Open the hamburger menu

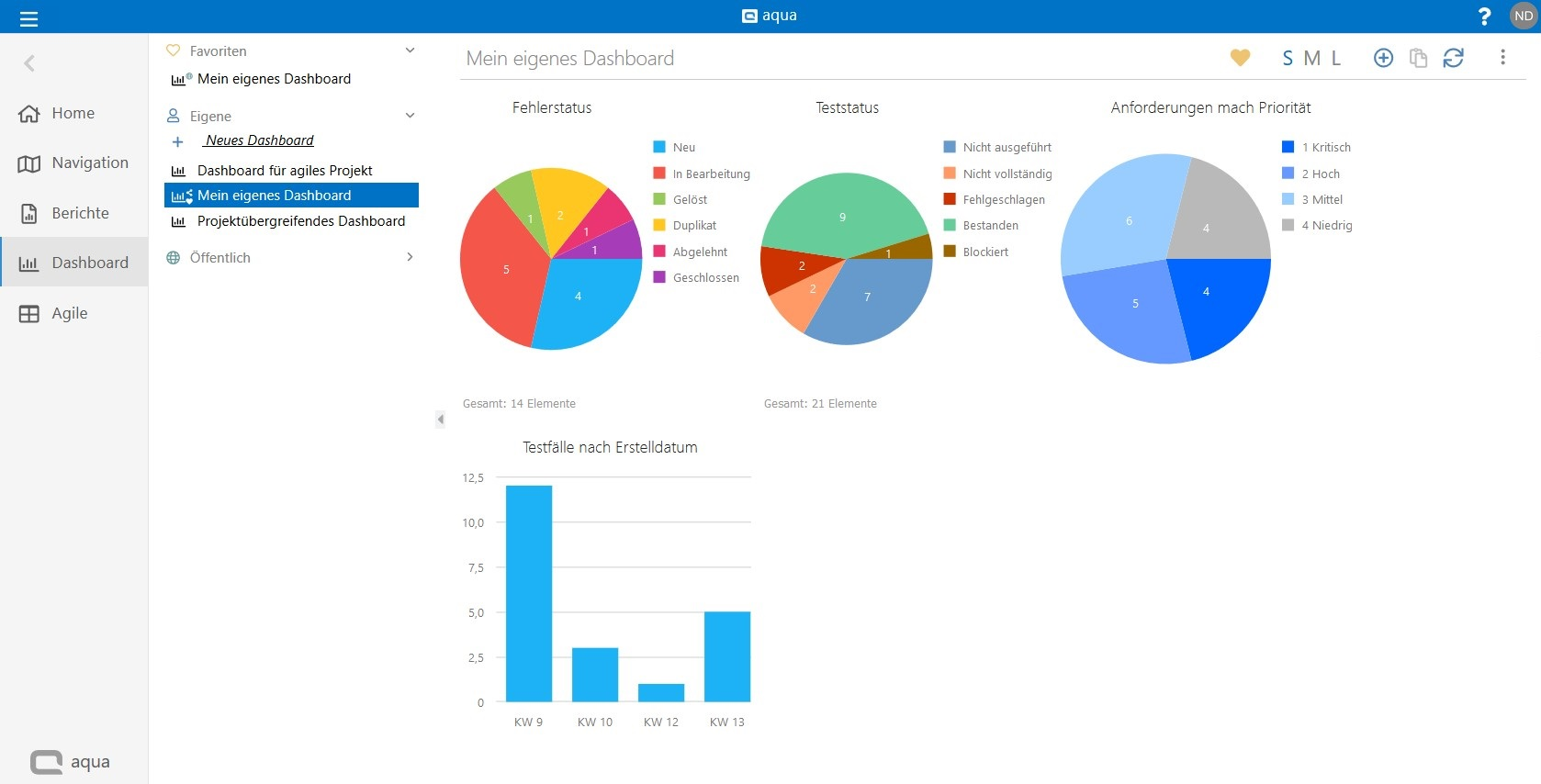(x=28, y=18)
